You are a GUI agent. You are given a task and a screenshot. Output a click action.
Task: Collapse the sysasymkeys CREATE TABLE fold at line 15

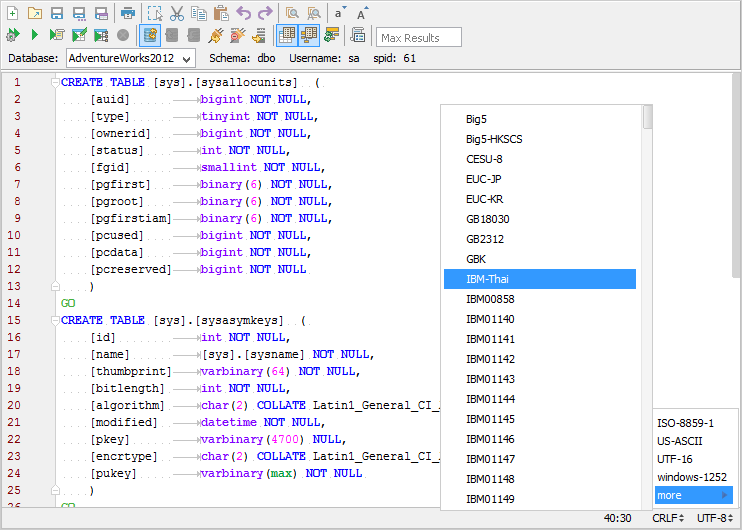pyautogui.click(x=55, y=321)
